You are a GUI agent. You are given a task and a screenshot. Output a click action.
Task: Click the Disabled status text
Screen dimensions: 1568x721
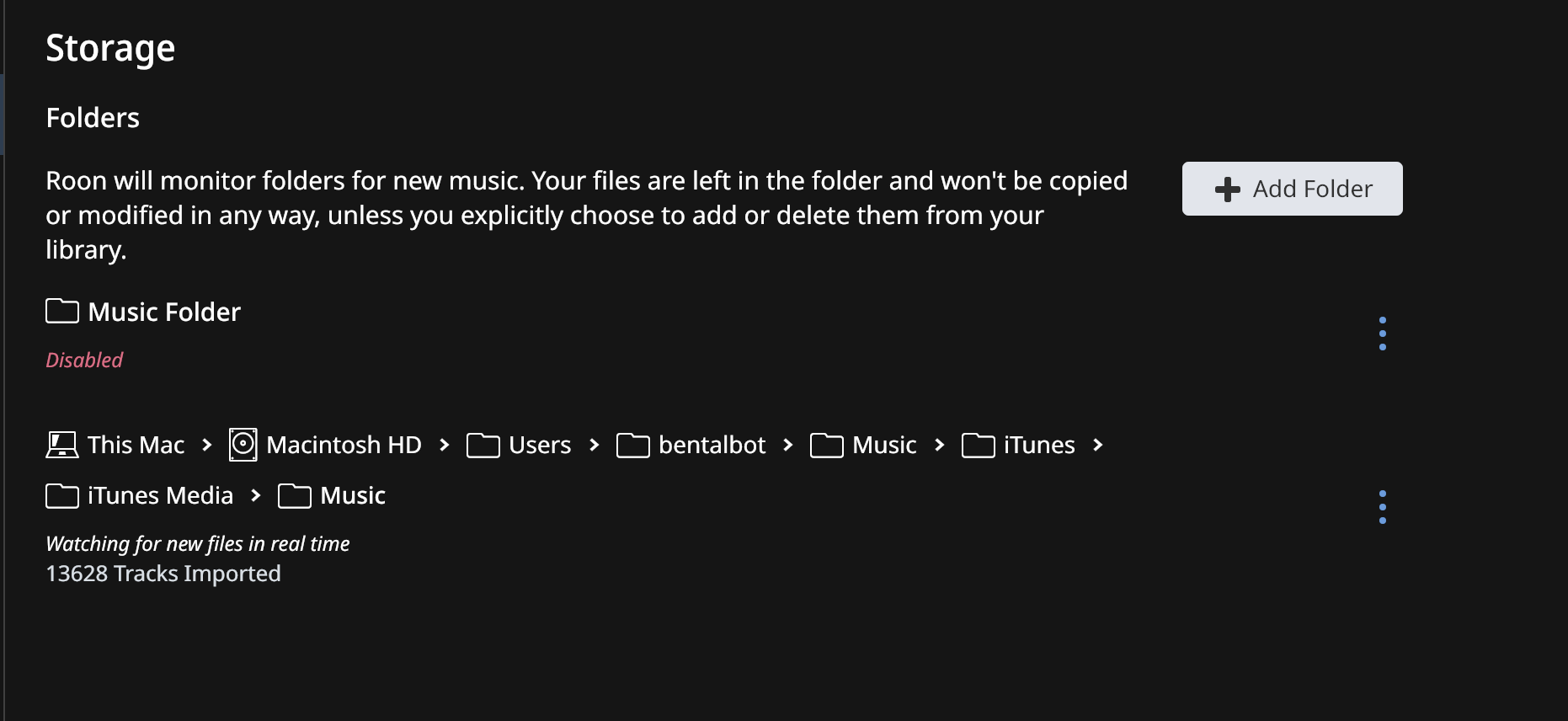point(84,360)
